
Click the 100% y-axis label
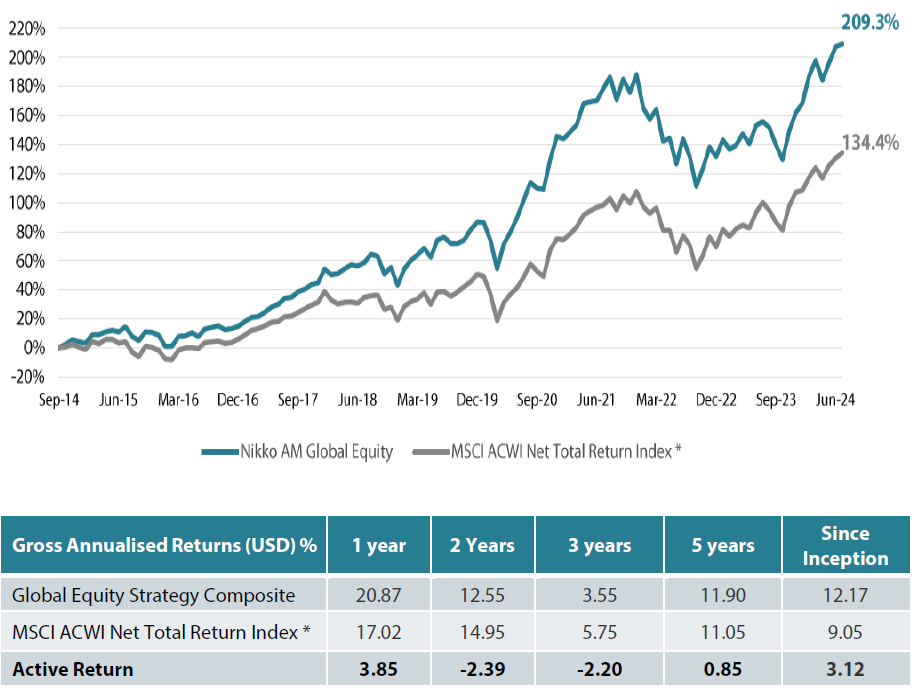pos(27,203)
